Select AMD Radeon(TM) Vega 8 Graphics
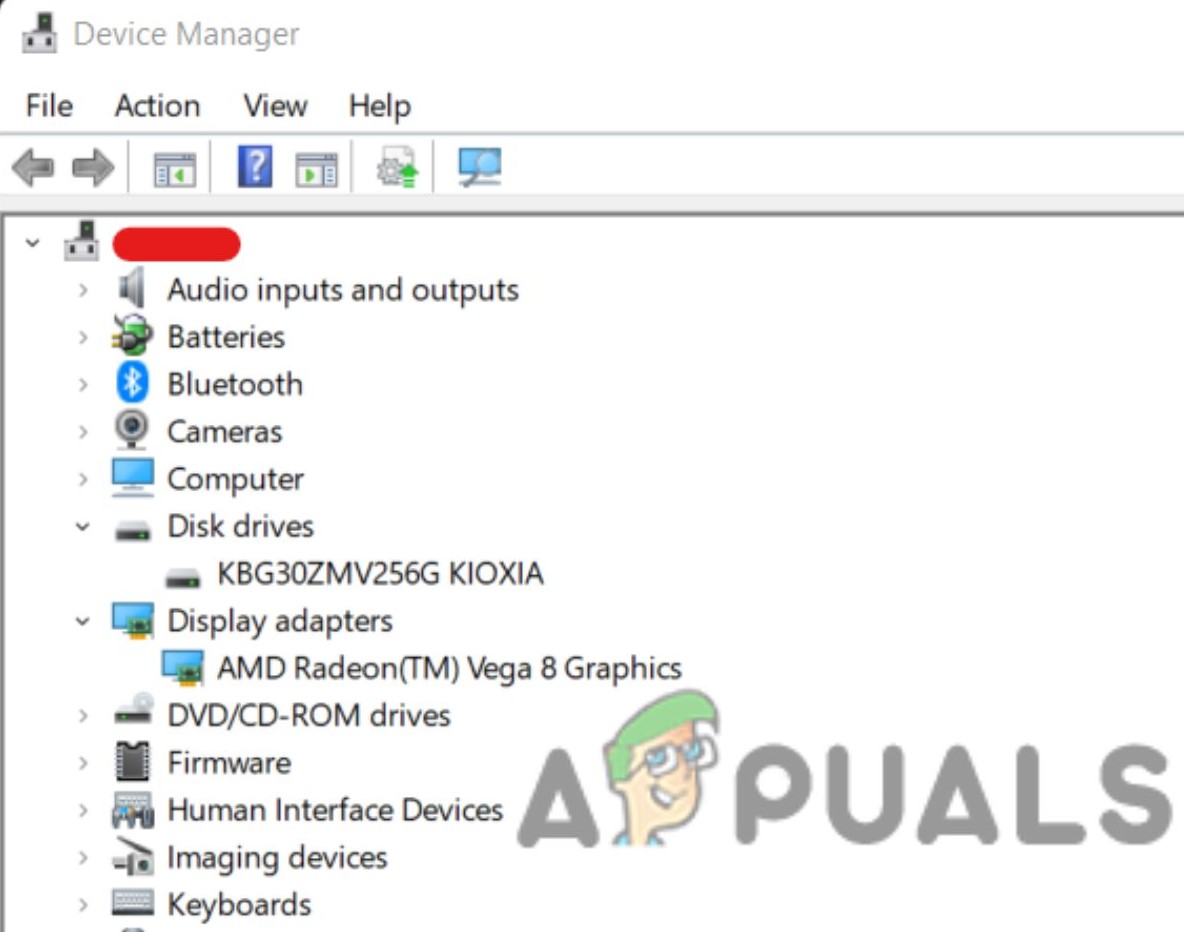 450,668
